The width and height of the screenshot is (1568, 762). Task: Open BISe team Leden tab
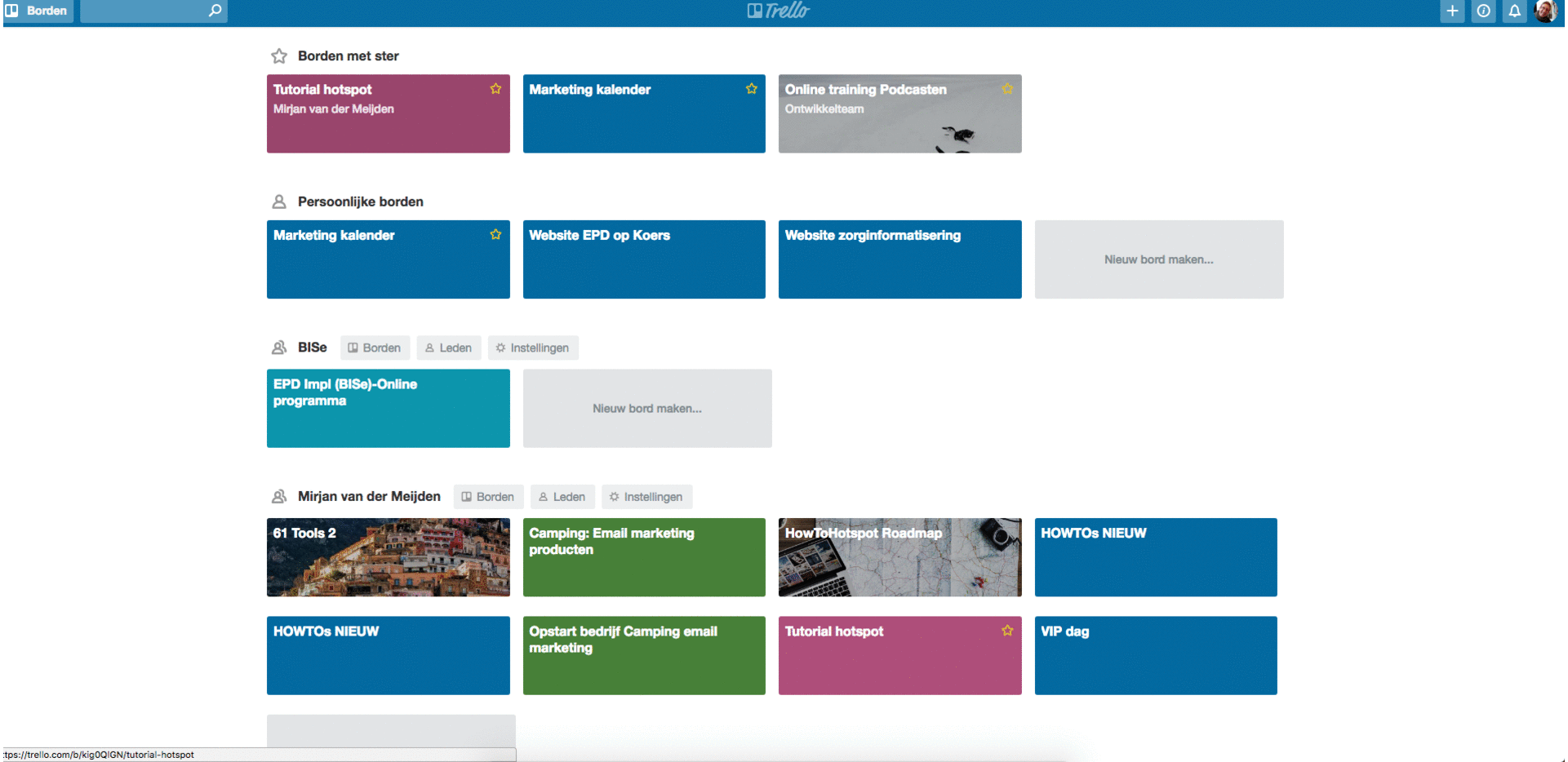coord(449,348)
